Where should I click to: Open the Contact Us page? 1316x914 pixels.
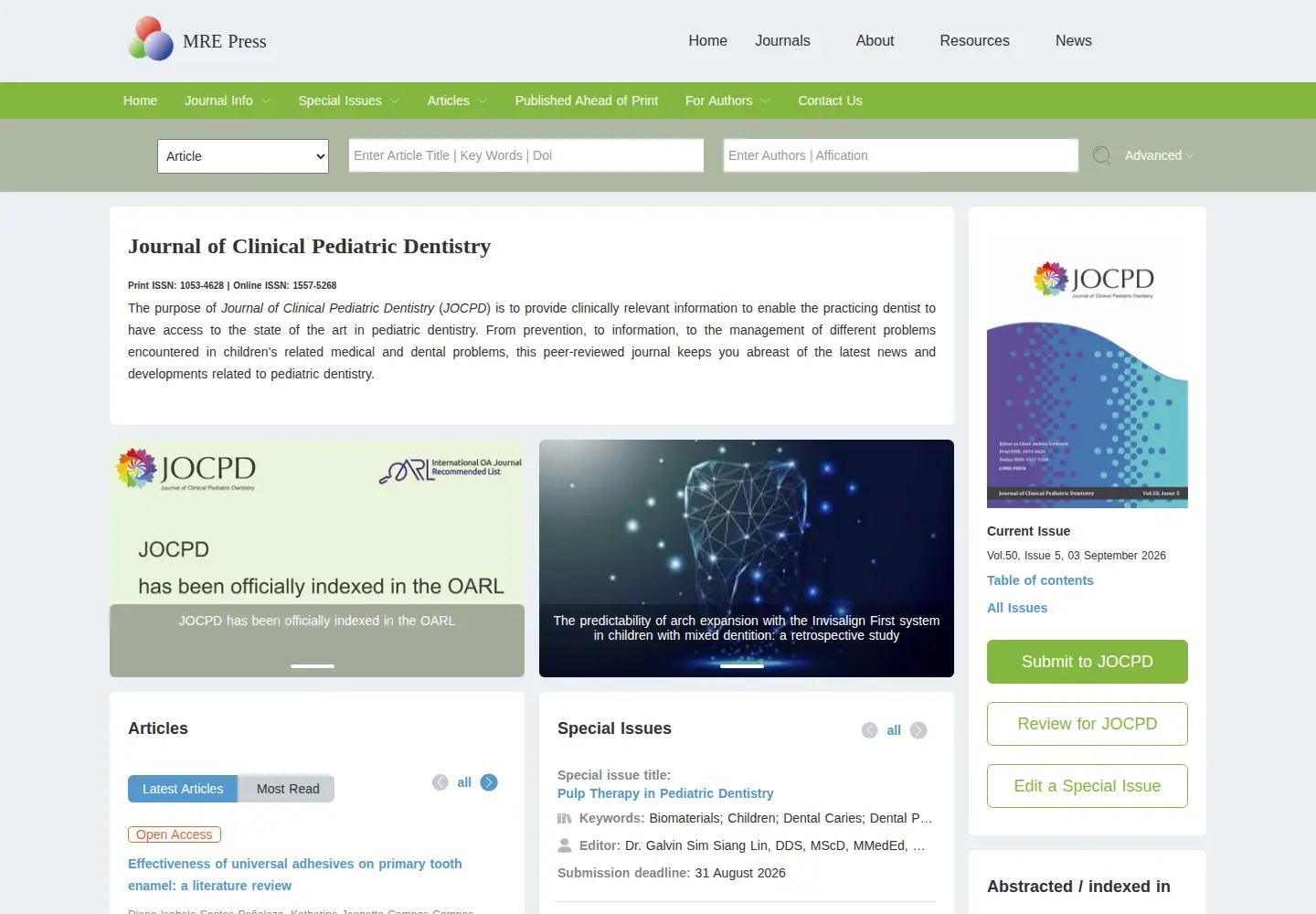pyautogui.click(x=830, y=101)
